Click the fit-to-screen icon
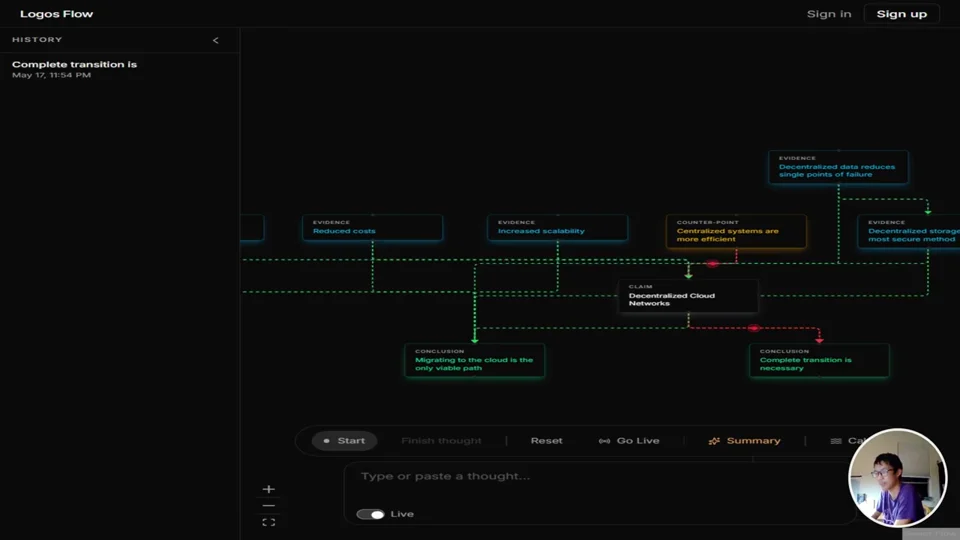The image size is (960, 540). click(269, 522)
